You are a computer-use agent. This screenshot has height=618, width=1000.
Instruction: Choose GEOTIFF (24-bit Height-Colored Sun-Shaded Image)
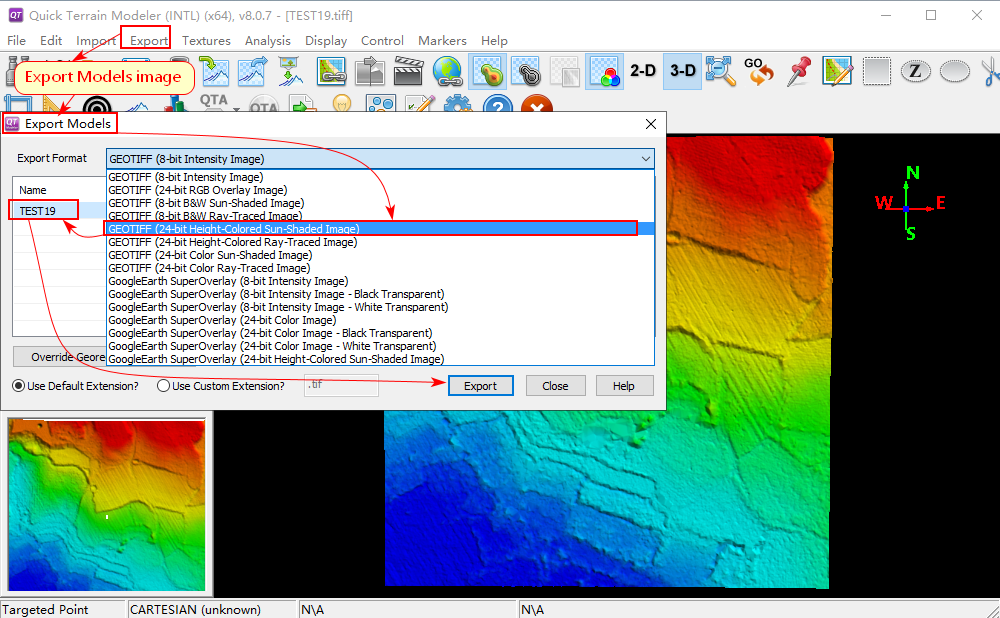click(381, 229)
